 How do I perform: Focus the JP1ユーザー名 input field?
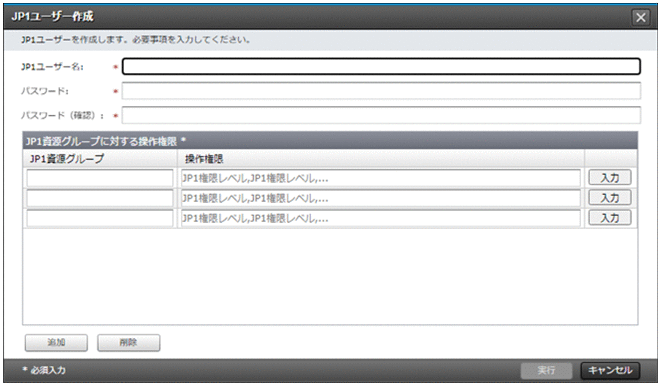point(381,66)
